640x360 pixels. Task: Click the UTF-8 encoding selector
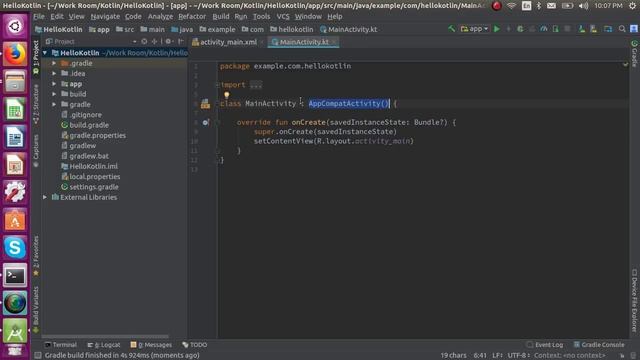tap(518, 356)
